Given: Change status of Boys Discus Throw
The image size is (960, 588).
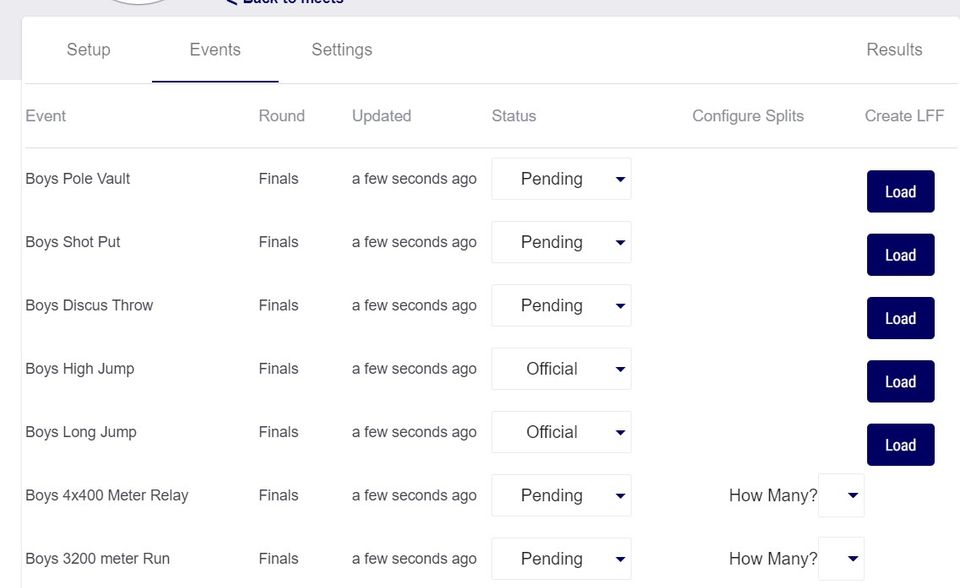Looking at the screenshot, I should click(x=561, y=306).
